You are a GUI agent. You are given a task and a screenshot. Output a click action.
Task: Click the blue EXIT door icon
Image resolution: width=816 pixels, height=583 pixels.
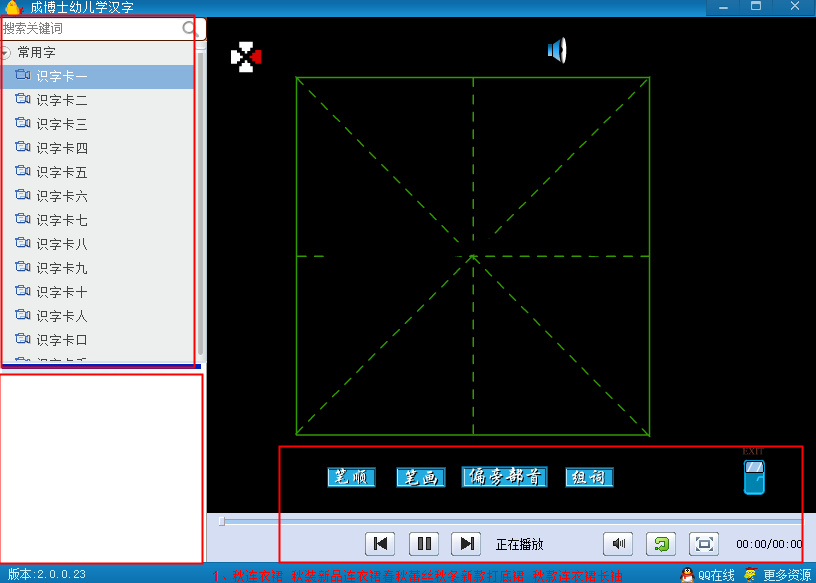point(754,477)
